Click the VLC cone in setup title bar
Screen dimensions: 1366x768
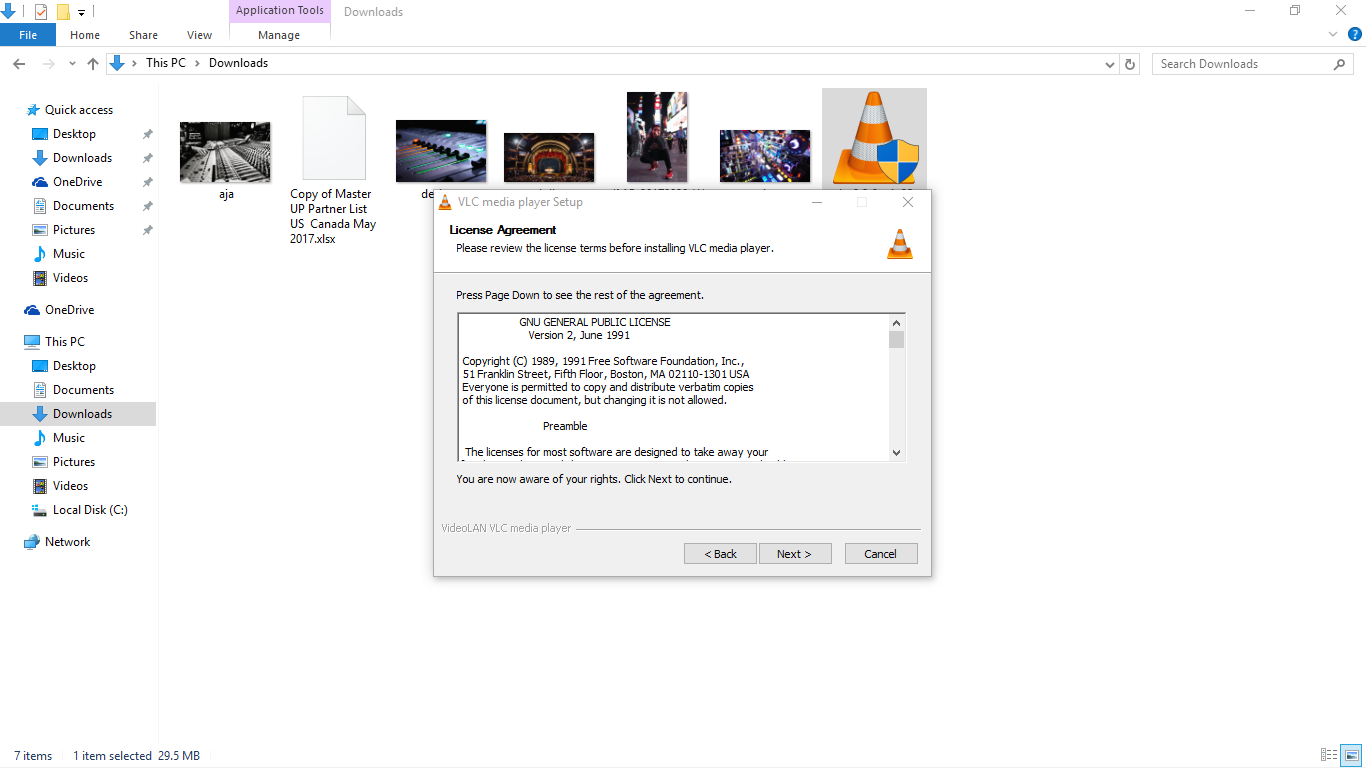click(445, 202)
